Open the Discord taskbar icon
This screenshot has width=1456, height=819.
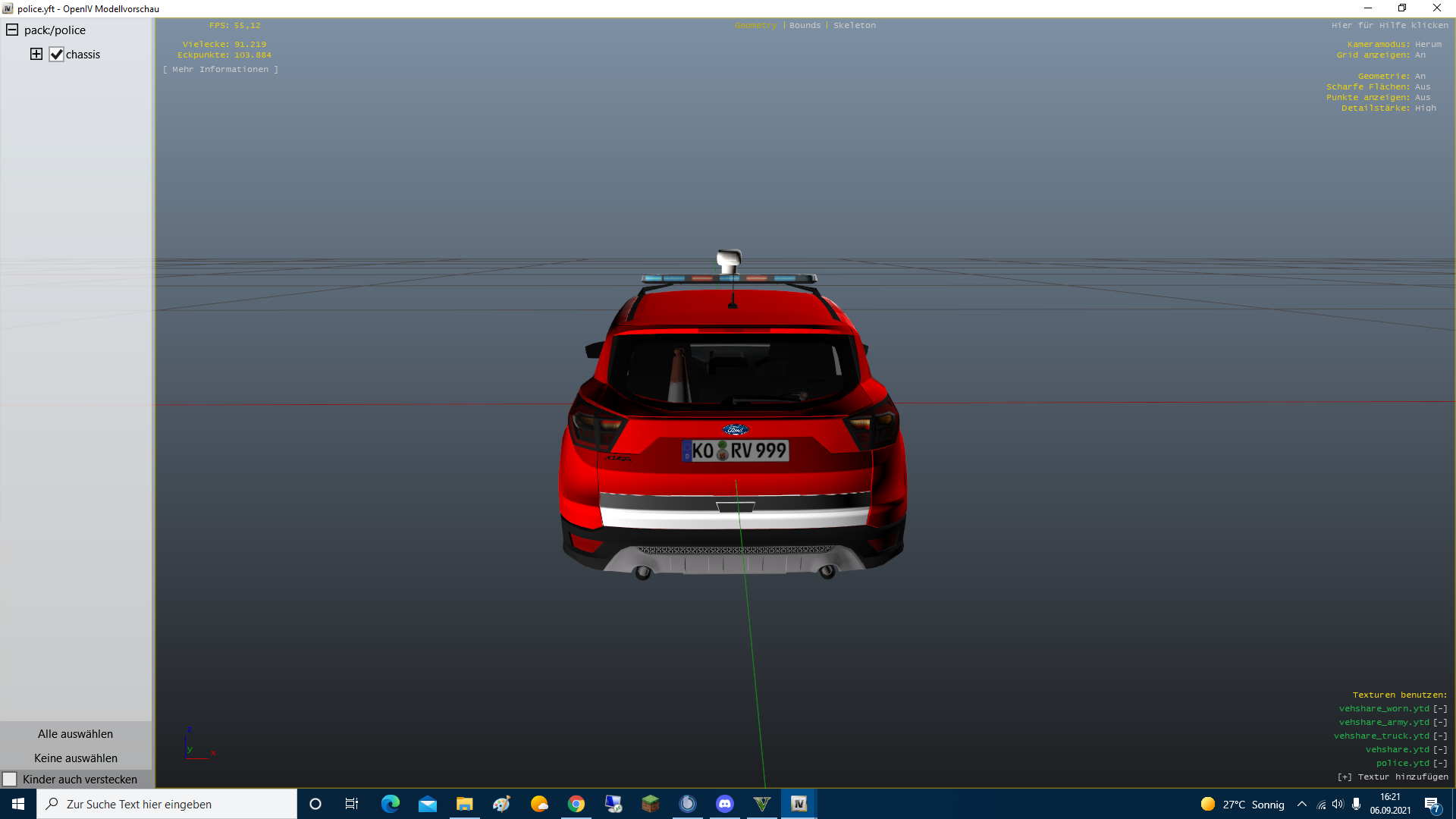[725, 804]
